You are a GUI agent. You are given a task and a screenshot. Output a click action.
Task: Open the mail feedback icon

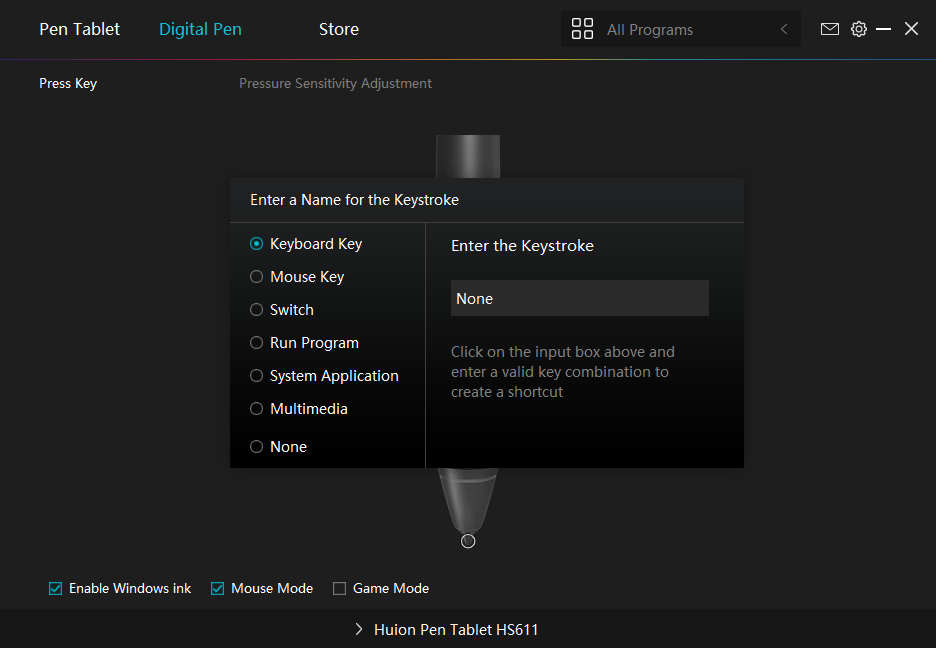click(x=829, y=29)
